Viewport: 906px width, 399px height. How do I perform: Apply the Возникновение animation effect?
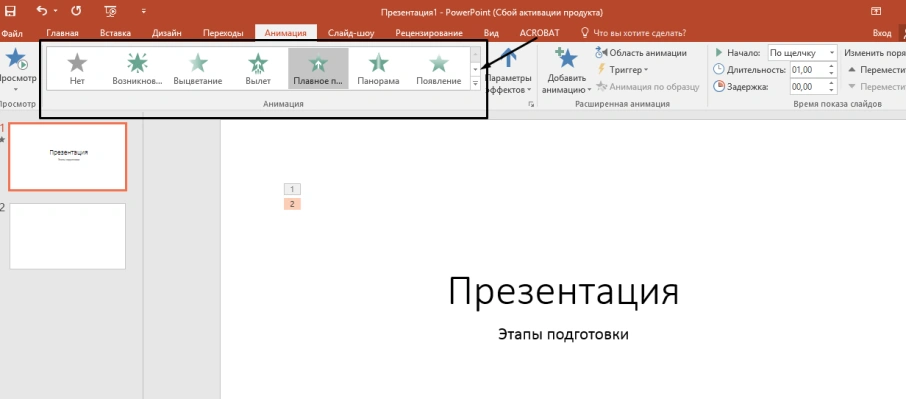(x=137, y=68)
